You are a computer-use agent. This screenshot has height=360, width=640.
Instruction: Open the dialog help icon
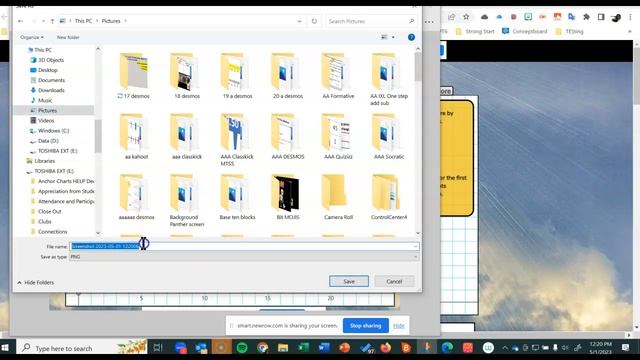(x=411, y=37)
